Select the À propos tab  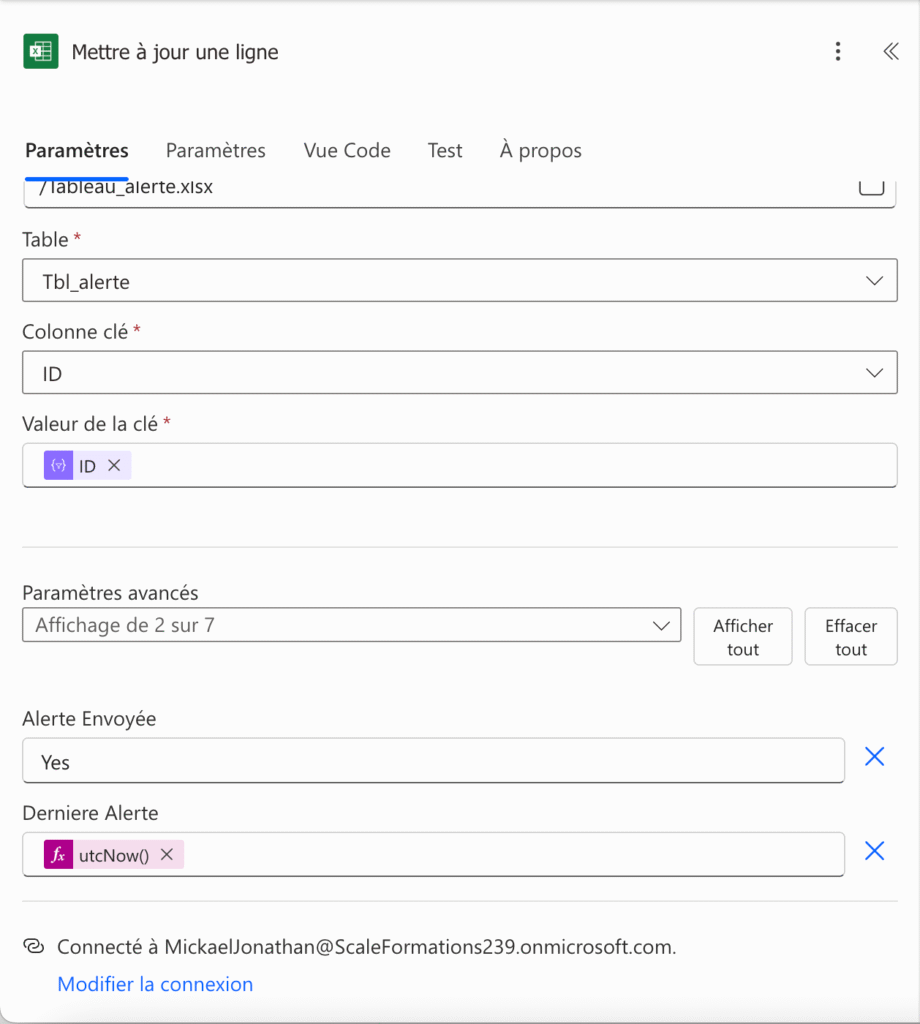point(539,150)
